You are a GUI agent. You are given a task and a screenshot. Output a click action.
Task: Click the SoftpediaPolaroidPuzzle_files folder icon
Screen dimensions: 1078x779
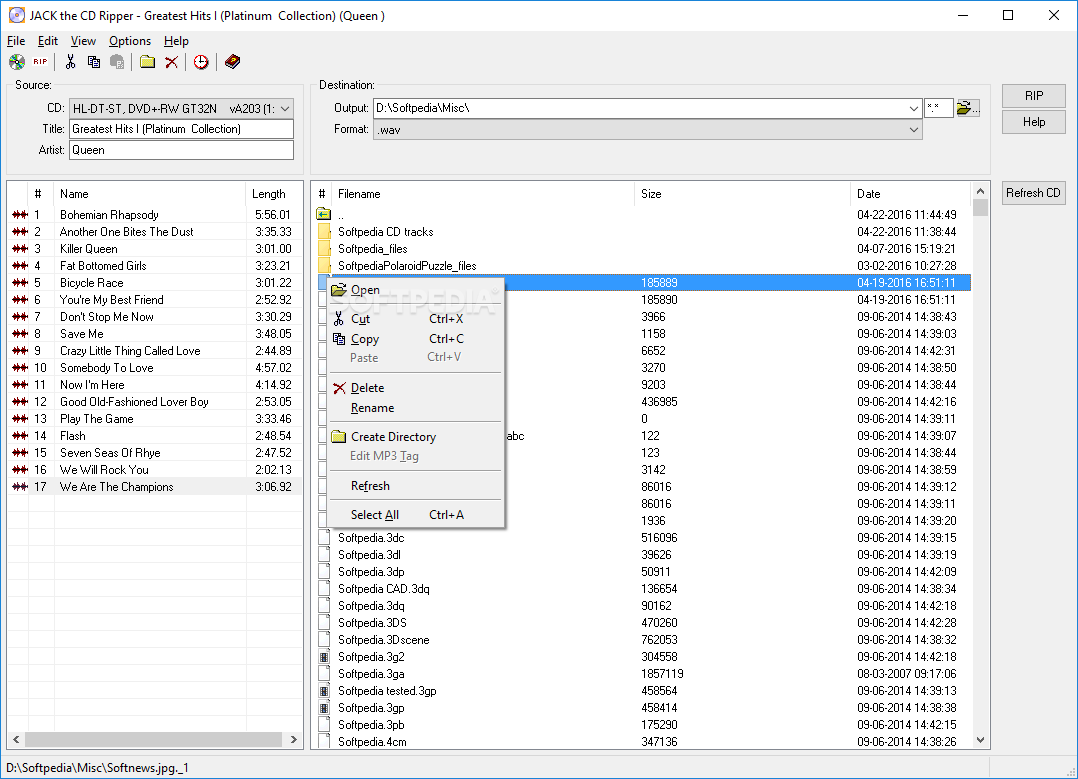tap(324, 265)
